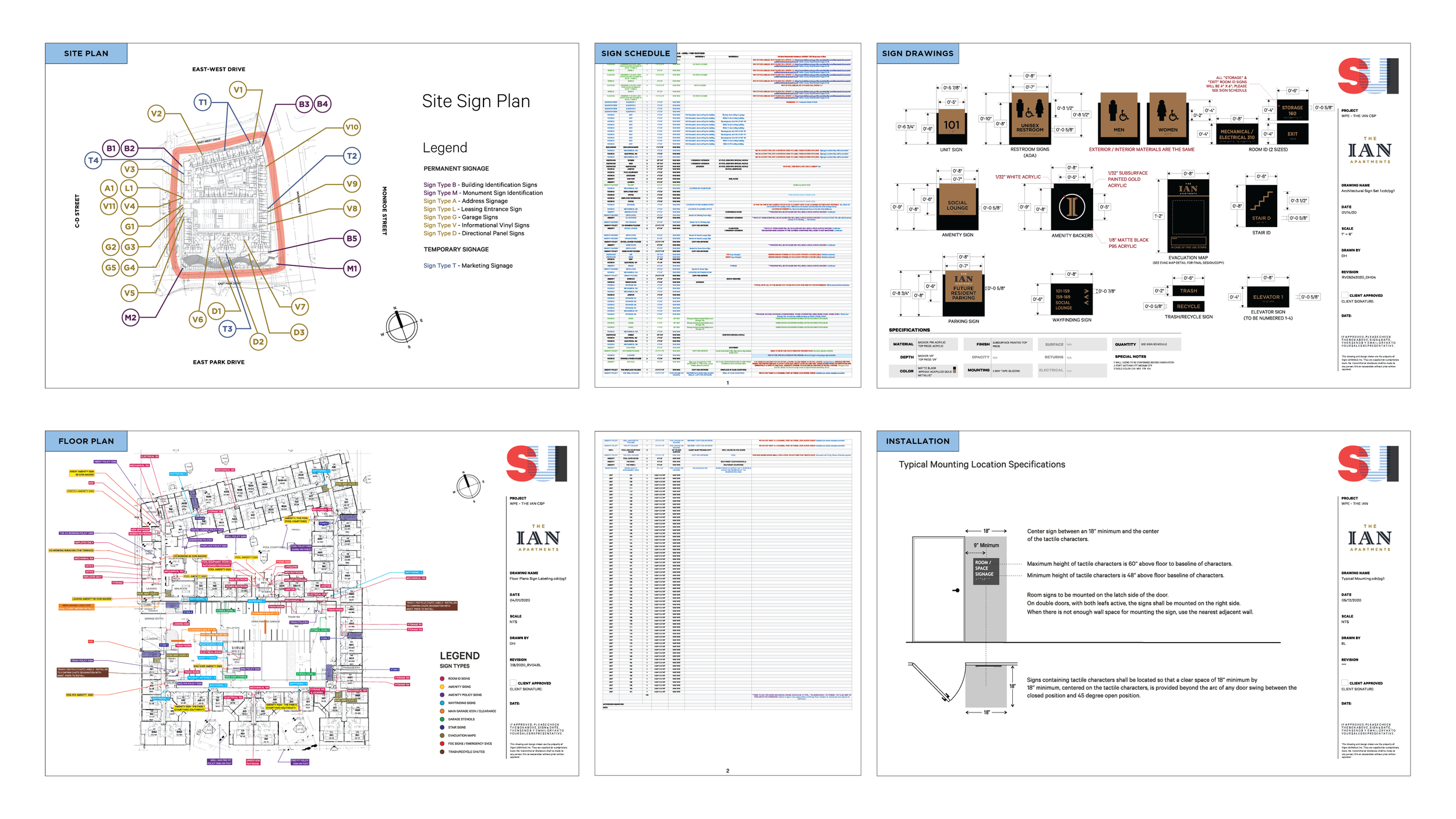Switch to the SIGN SCHEDULE page tab
The image size is (1456, 819).
634,53
